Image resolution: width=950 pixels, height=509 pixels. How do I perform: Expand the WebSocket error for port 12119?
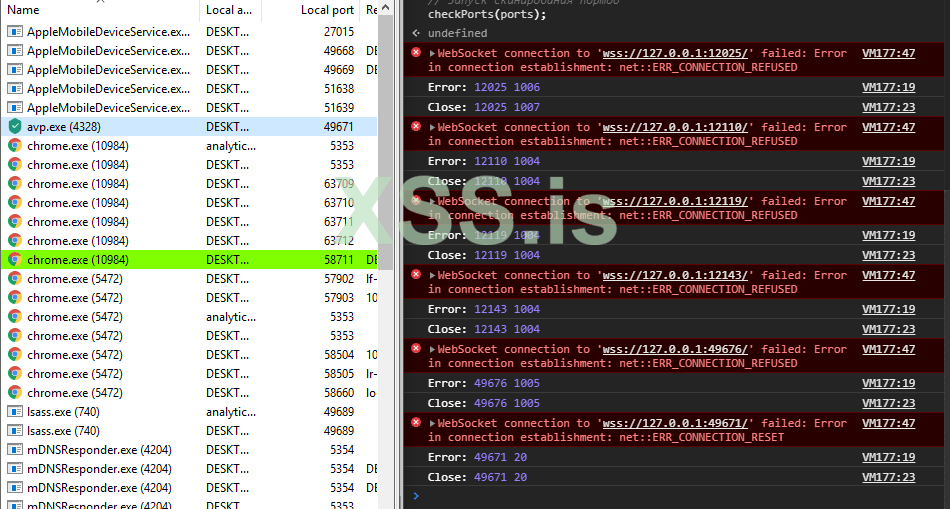tap(433, 201)
